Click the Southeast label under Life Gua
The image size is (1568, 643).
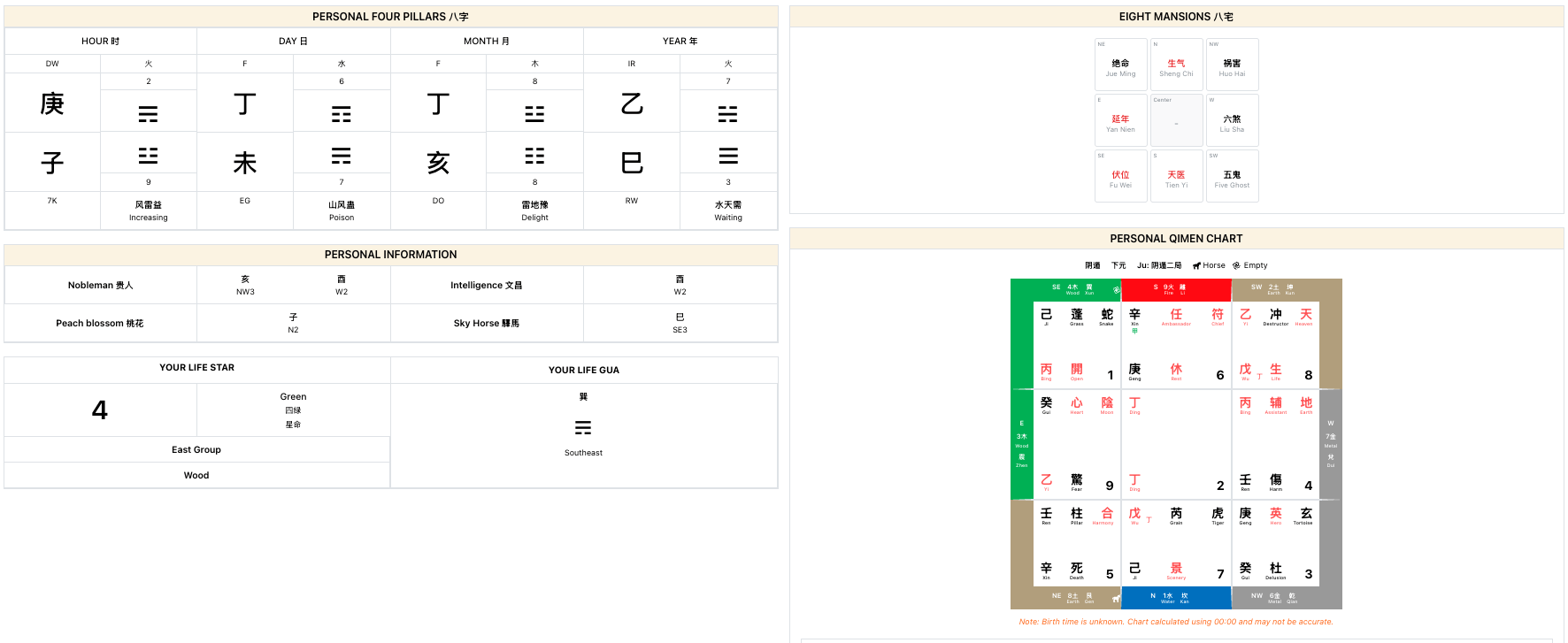583,453
